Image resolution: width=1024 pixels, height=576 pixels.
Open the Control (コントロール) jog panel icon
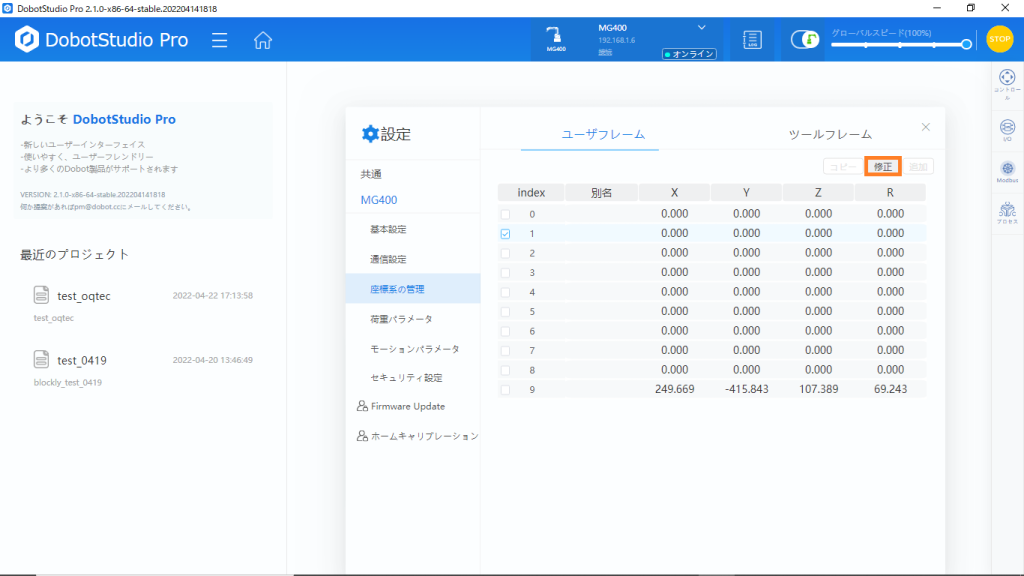(x=1006, y=81)
